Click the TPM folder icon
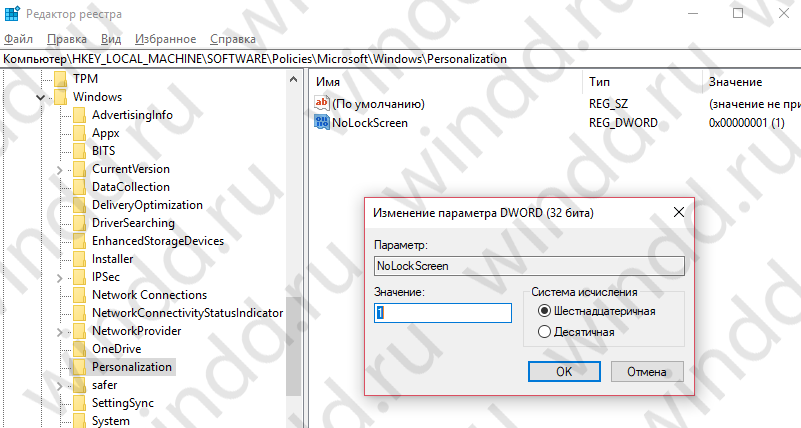The width and height of the screenshot is (801, 428). (x=60, y=79)
